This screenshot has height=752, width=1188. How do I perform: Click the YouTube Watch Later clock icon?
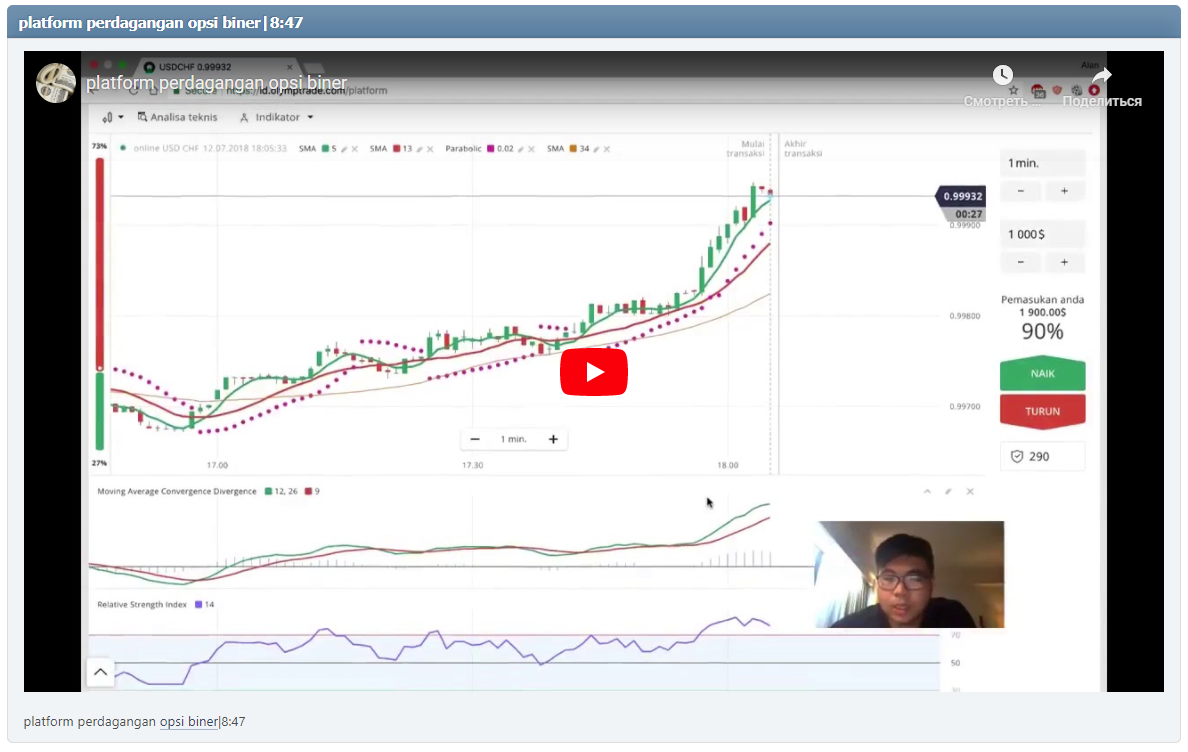(1002, 75)
